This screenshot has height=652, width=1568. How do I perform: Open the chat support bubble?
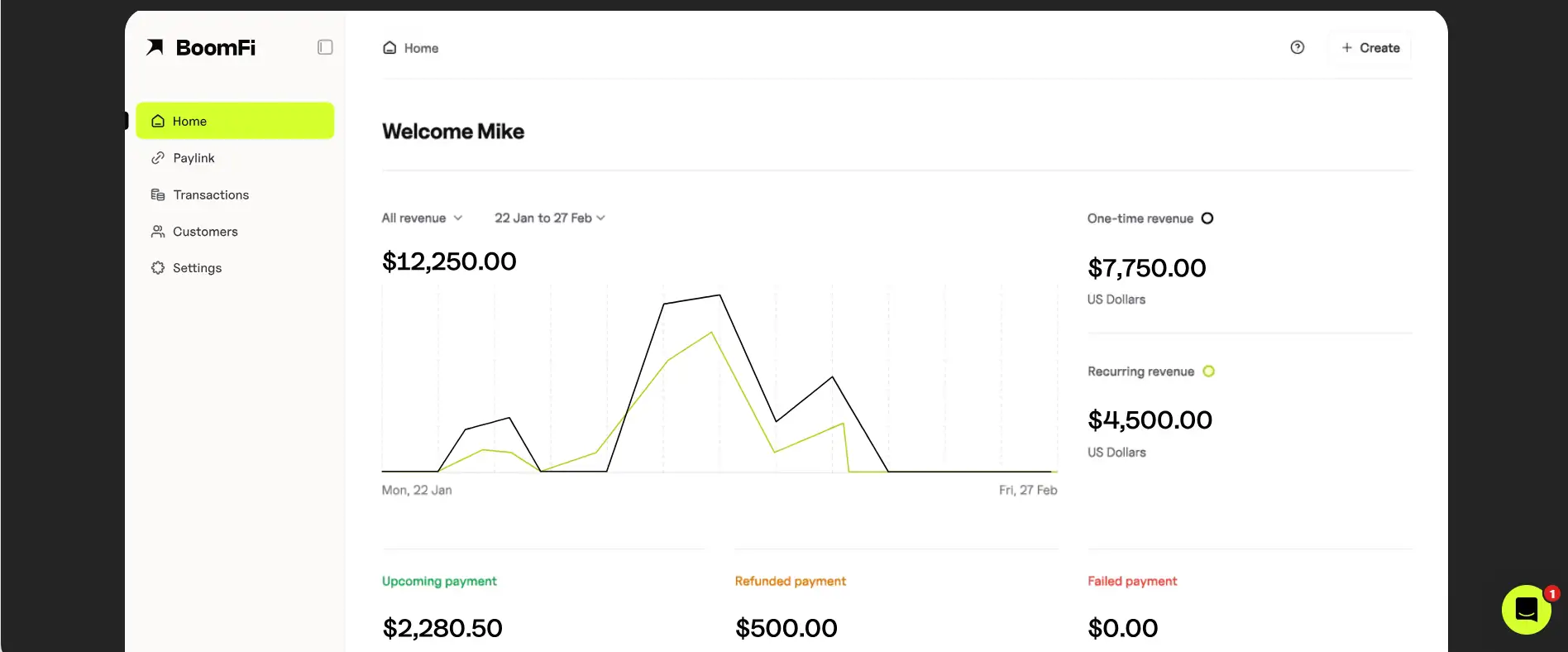click(x=1526, y=610)
